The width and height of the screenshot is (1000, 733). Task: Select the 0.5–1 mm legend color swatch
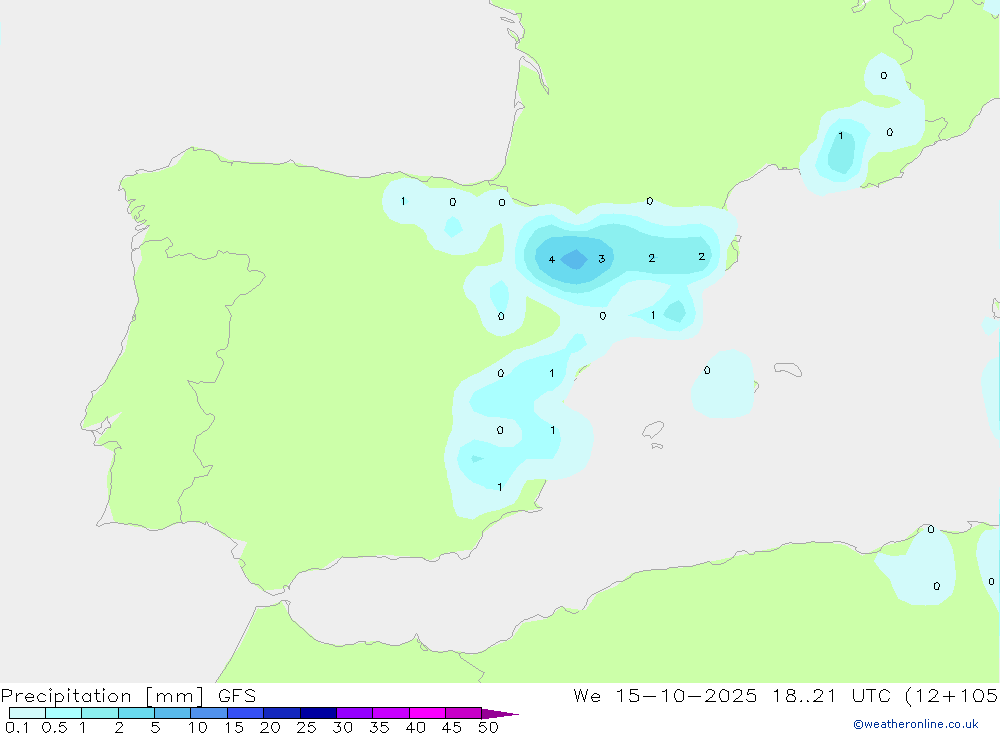pos(63,713)
